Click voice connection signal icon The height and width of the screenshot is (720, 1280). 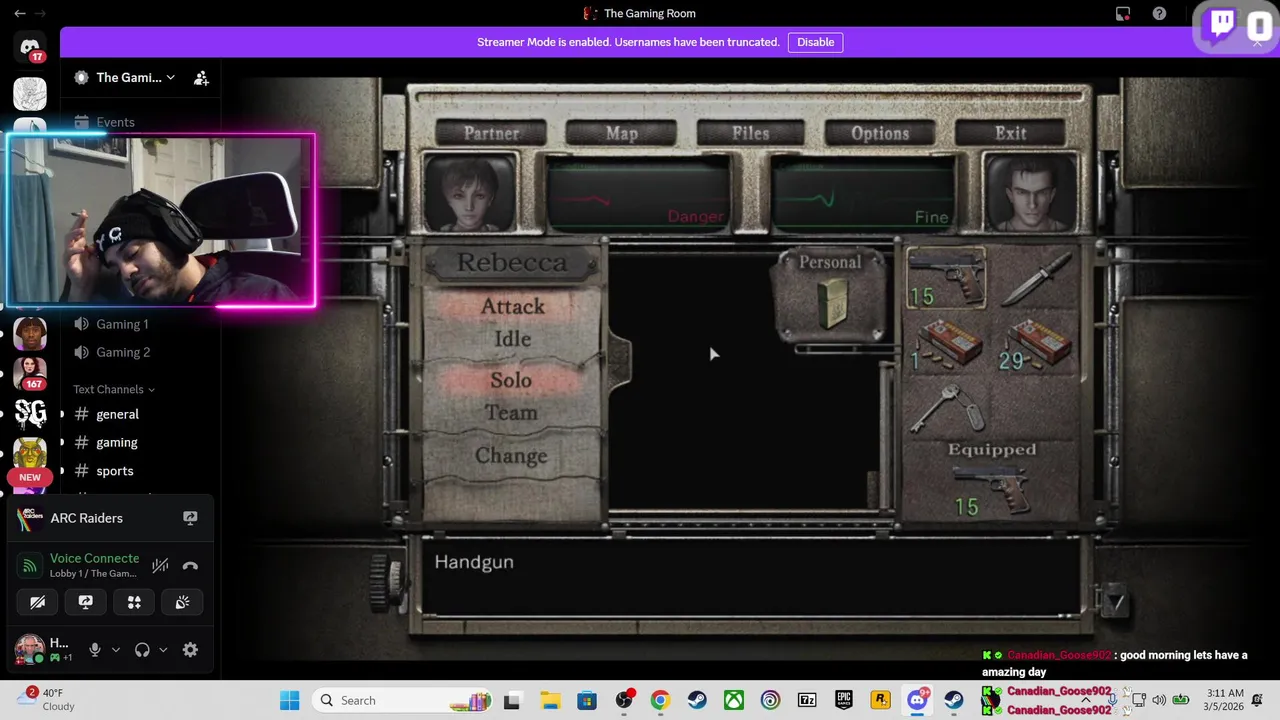[x=30, y=566]
